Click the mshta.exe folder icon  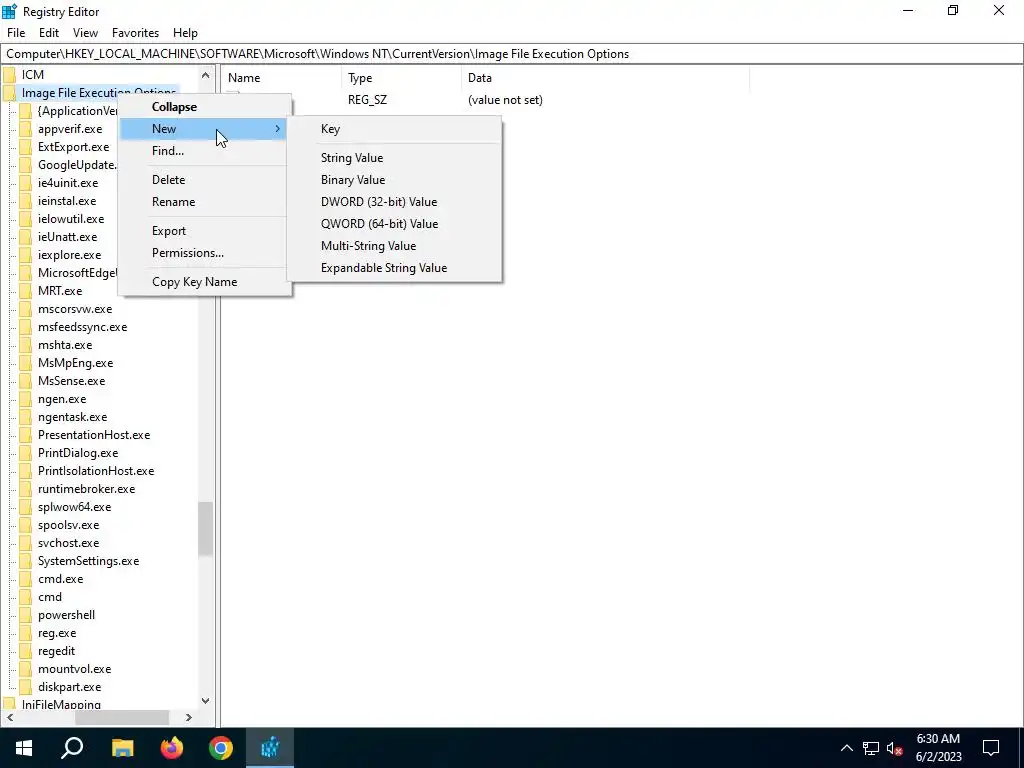(25, 345)
